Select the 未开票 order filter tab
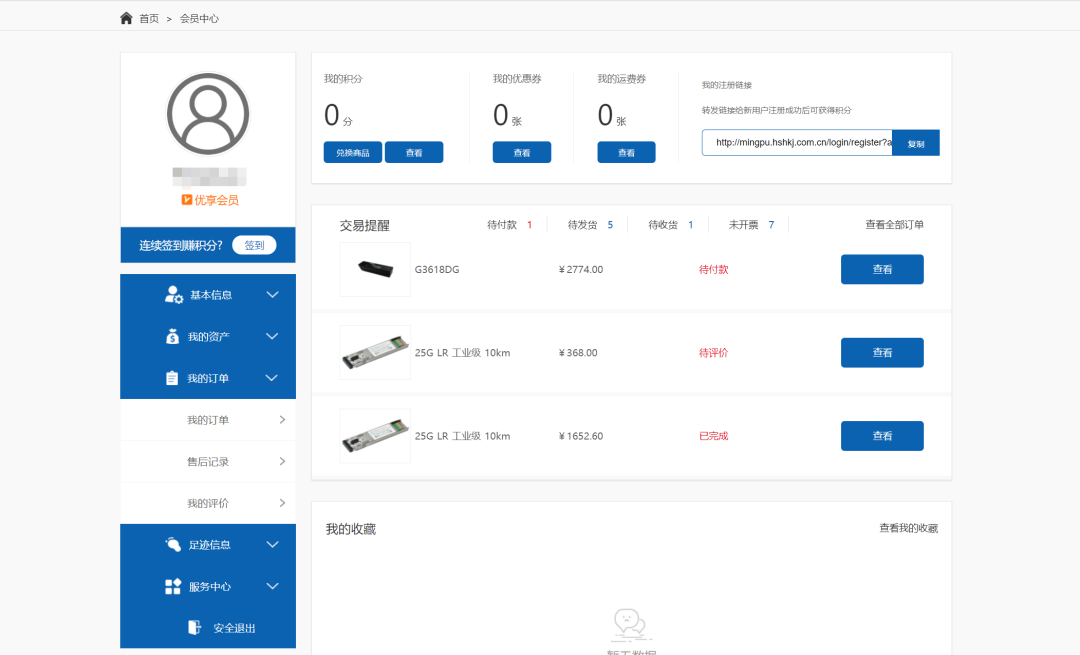1080x655 pixels. tap(751, 225)
